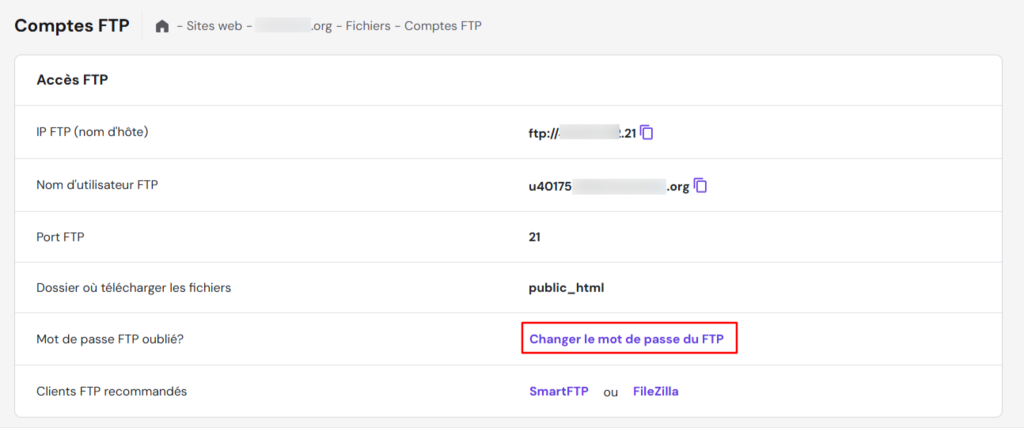Click the Accès FTP section heading
This screenshot has height=428, width=1024.
[72, 80]
